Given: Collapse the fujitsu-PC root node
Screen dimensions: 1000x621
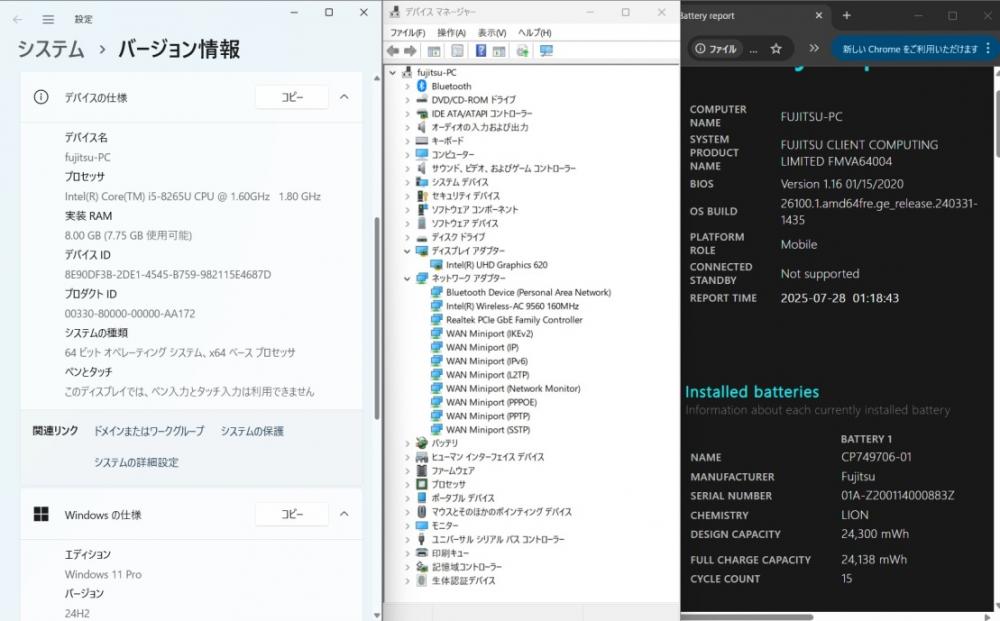Looking at the screenshot, I should (393, 73).
